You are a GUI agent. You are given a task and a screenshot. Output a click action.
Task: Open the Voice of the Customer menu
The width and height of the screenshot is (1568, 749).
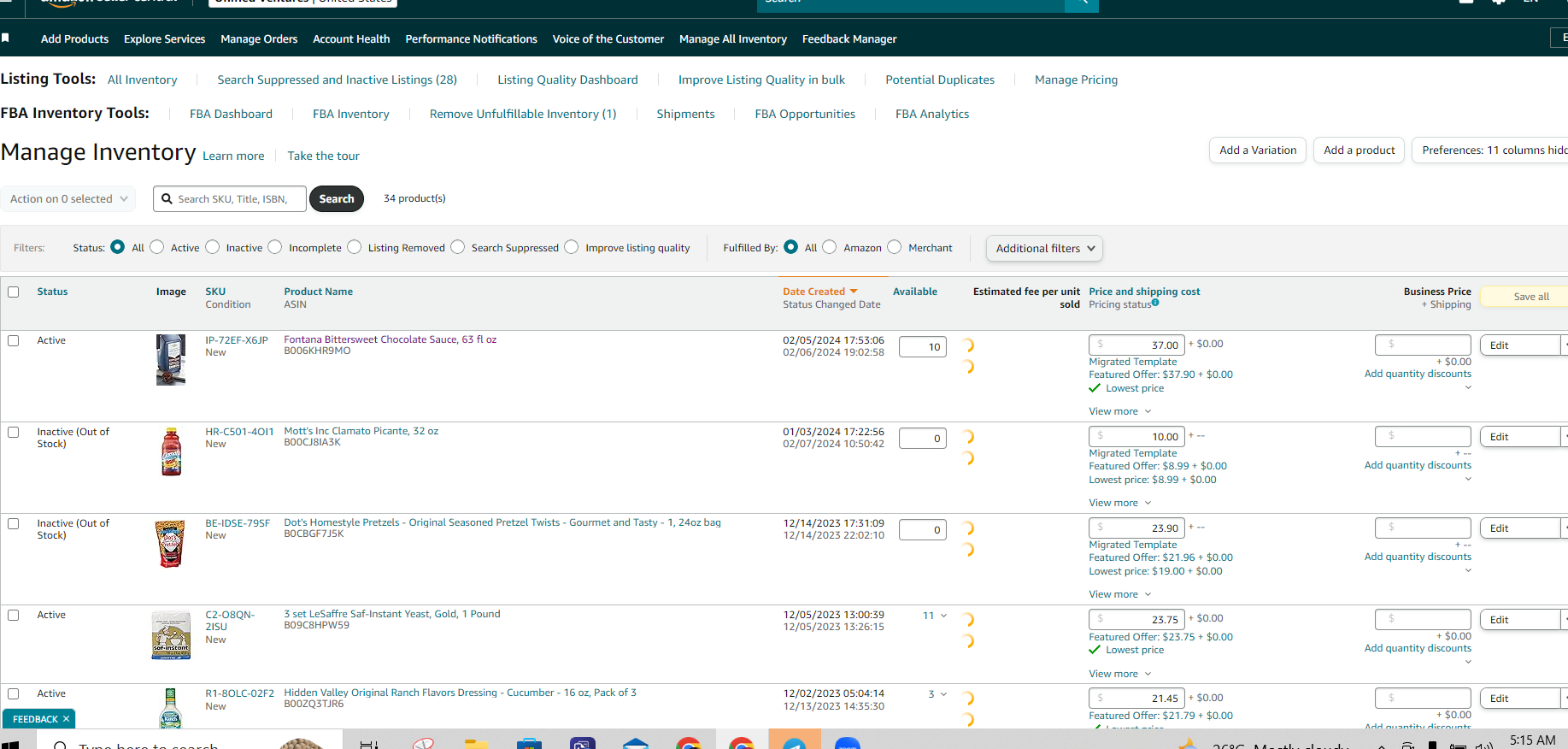coord(608,38)
